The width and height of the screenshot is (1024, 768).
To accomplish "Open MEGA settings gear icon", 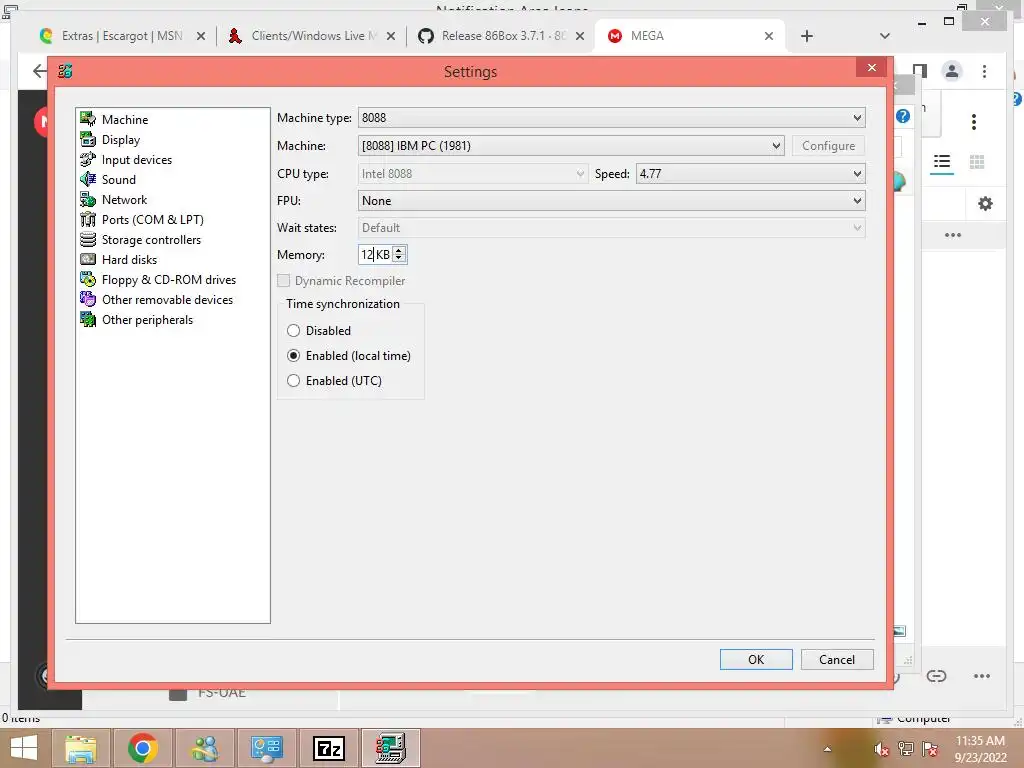I will 985,204.
